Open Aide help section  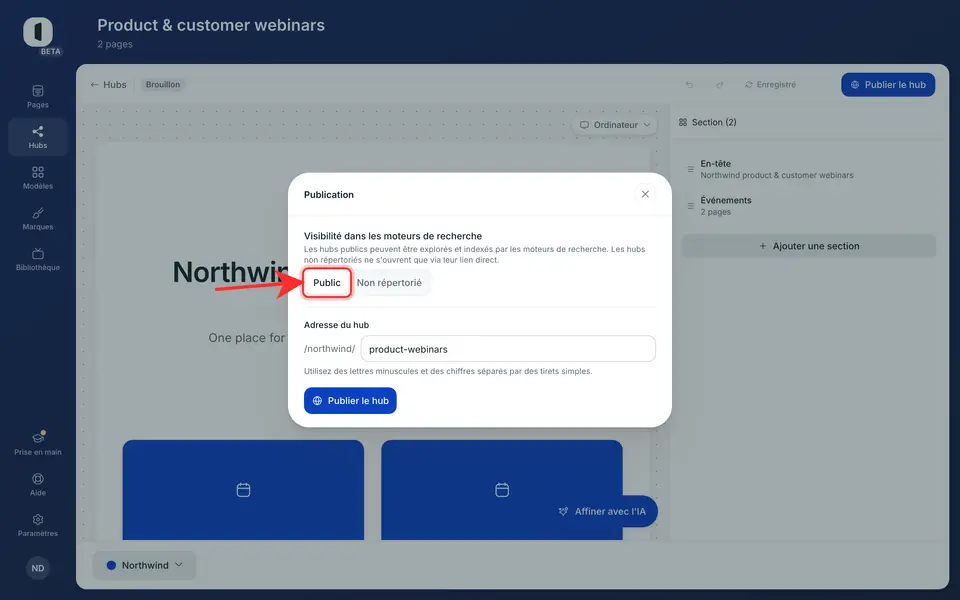click(x=37, y=484)
